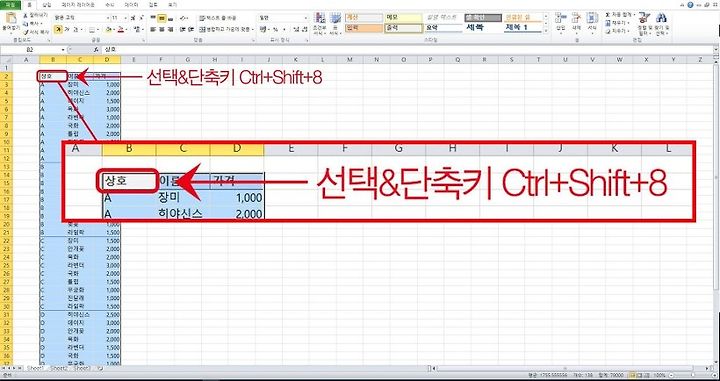Click Decrease Font Size icon
720x381 pixels.
pos(140,17)
